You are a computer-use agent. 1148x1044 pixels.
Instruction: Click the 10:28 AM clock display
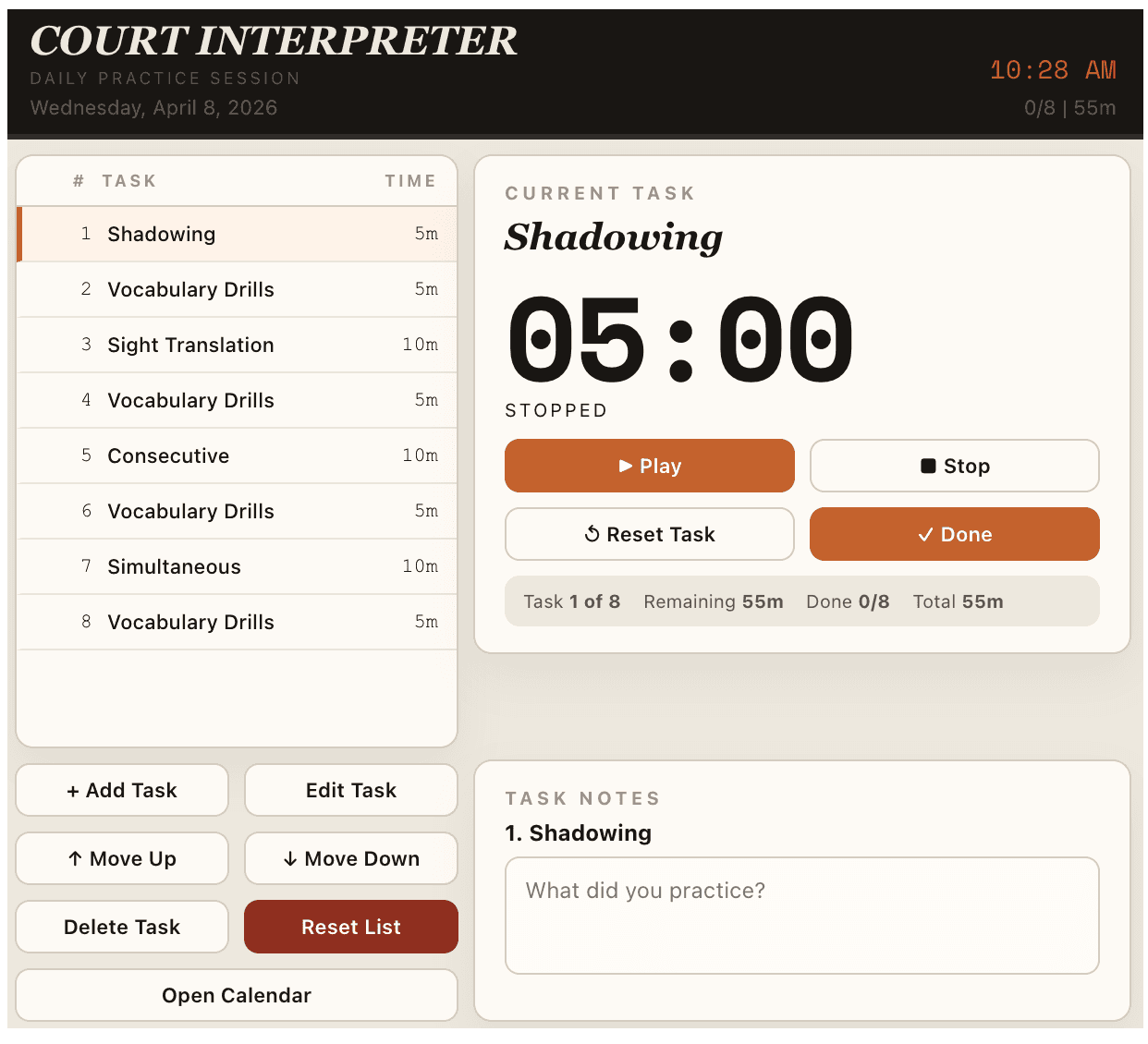coord(1053,69)
